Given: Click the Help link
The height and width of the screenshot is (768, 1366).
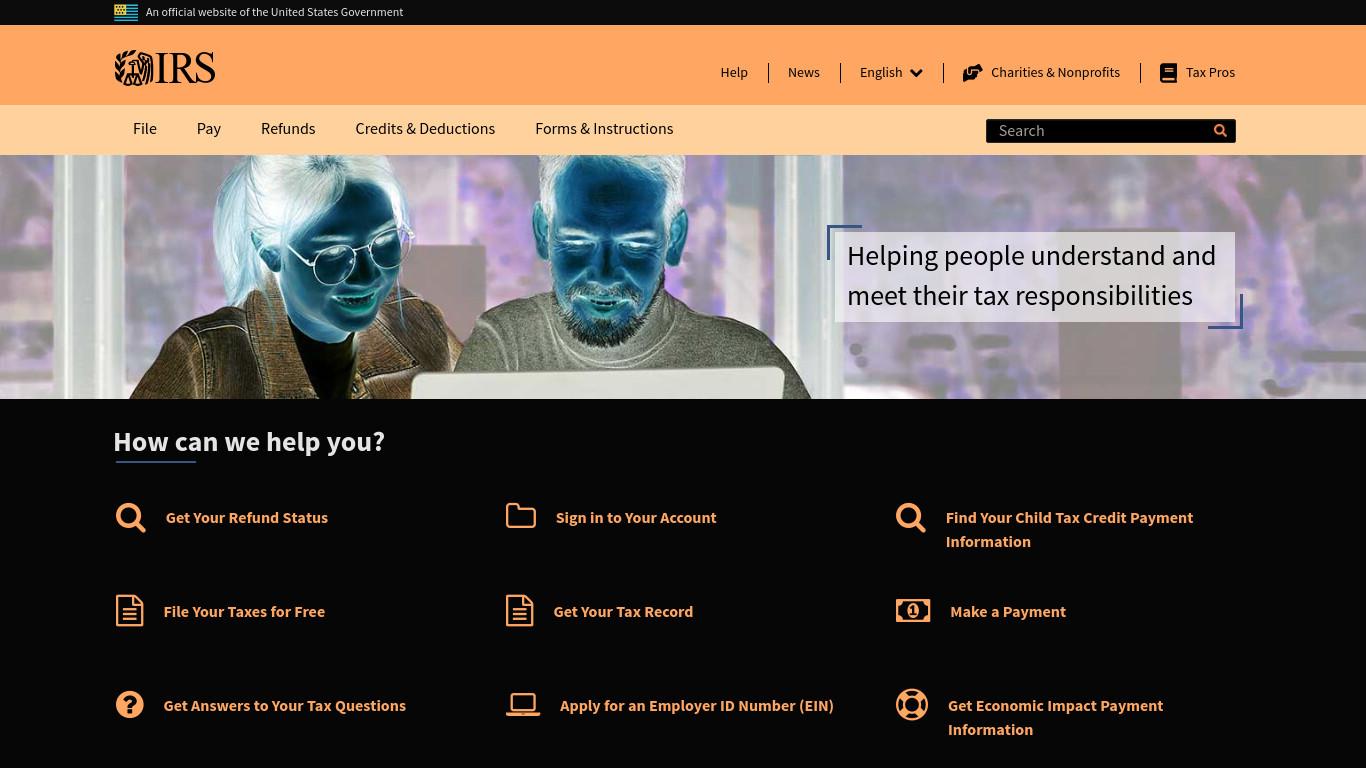Looking at the screenshot, I should (x=734, y=73).
